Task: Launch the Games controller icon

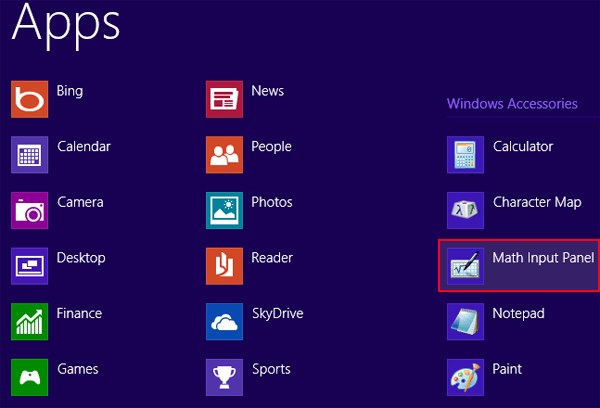Action: pyautogui.click(x=29, y=377)
